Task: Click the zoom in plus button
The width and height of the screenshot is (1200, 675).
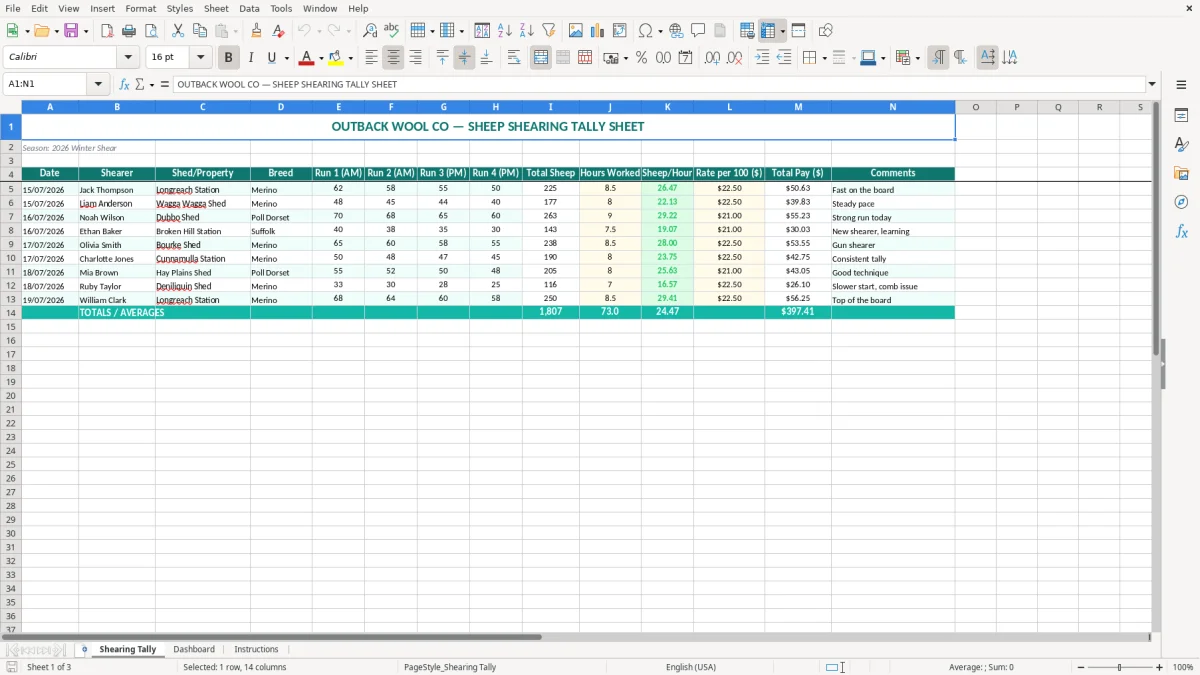Action: click(x=1160, y=667)
